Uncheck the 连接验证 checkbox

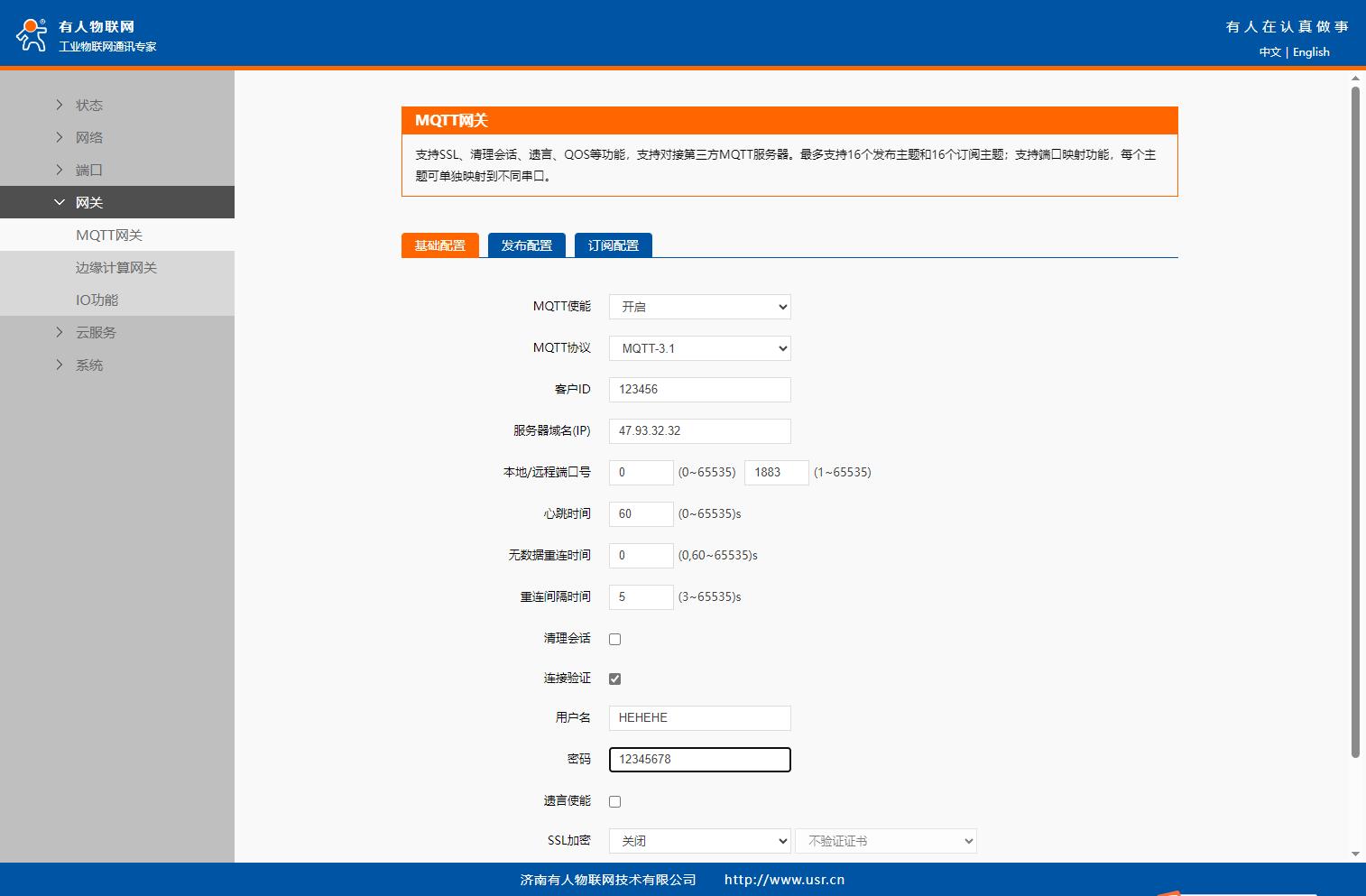[x=614, y=679]
